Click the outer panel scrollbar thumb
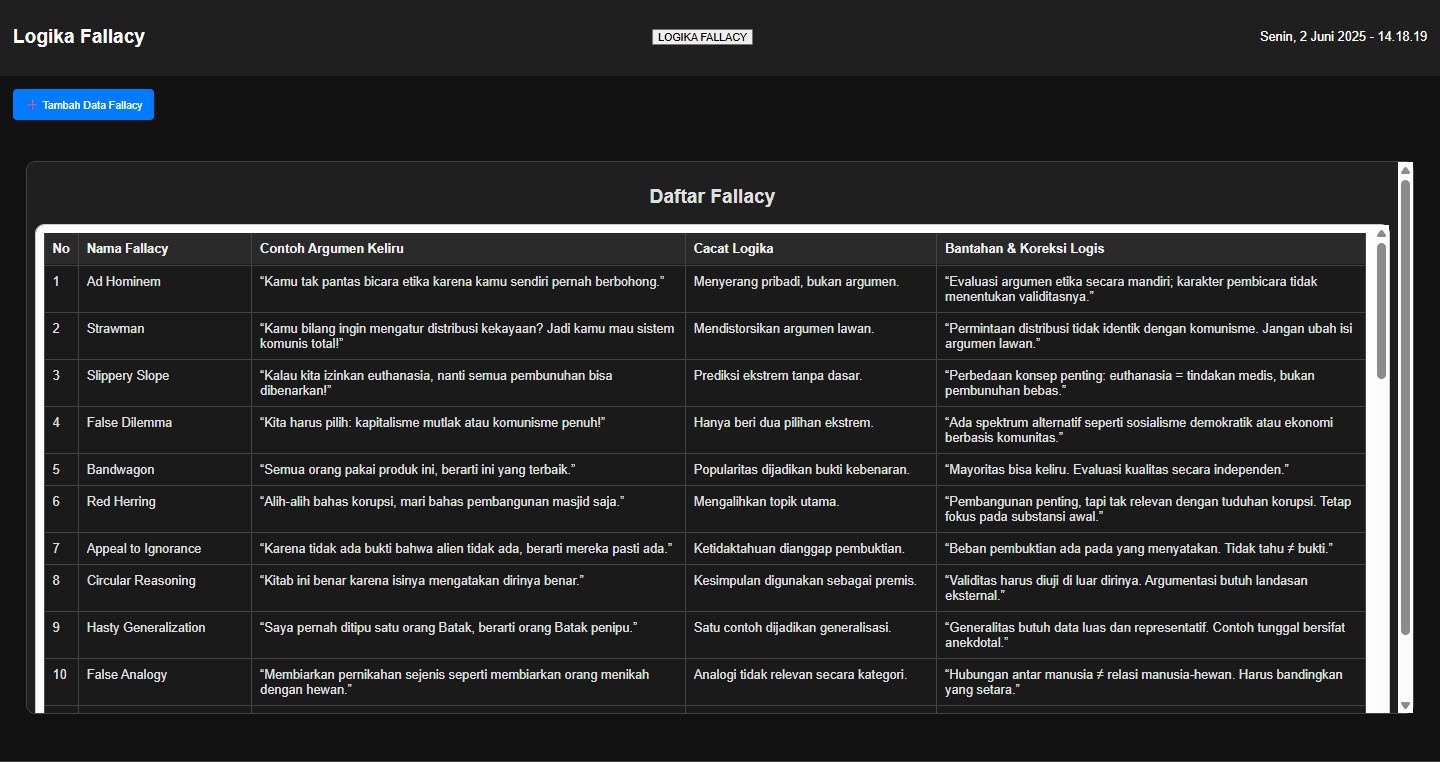 [x=1405, y=407]
